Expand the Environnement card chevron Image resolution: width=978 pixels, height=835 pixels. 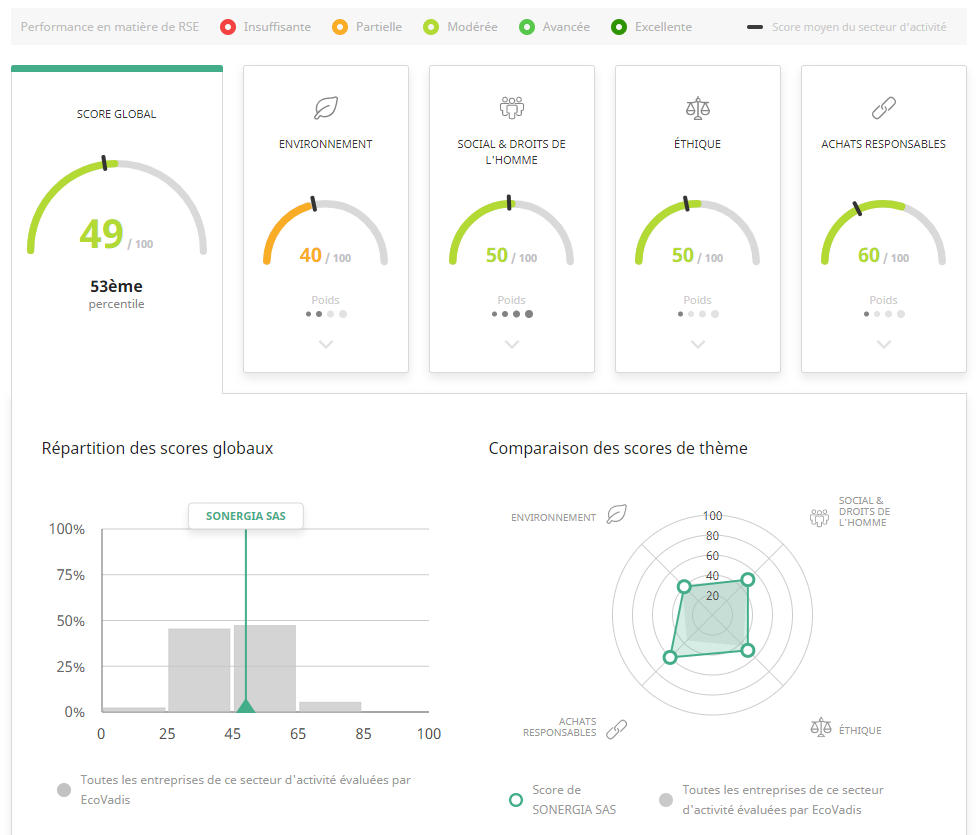(325, 344)
